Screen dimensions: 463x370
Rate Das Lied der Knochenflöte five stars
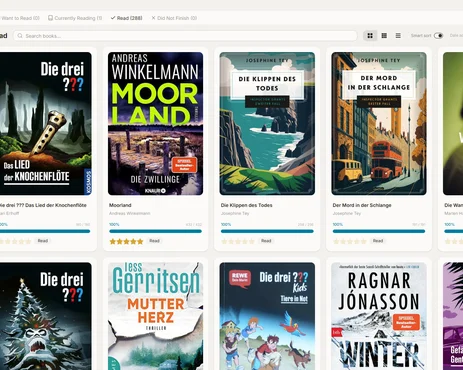coord(29,241)
